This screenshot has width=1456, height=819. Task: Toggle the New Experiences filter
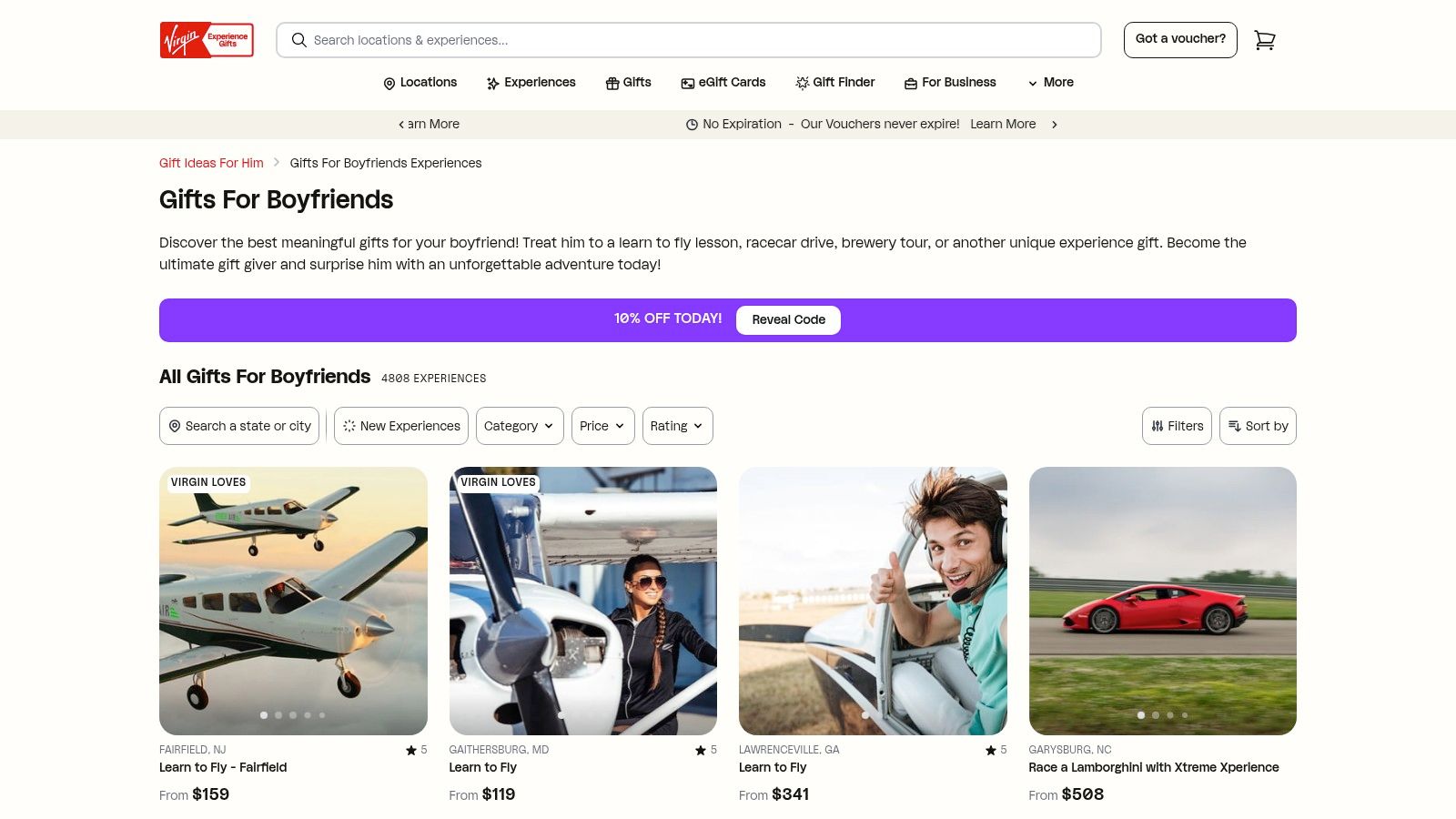[x=401, y=426]
